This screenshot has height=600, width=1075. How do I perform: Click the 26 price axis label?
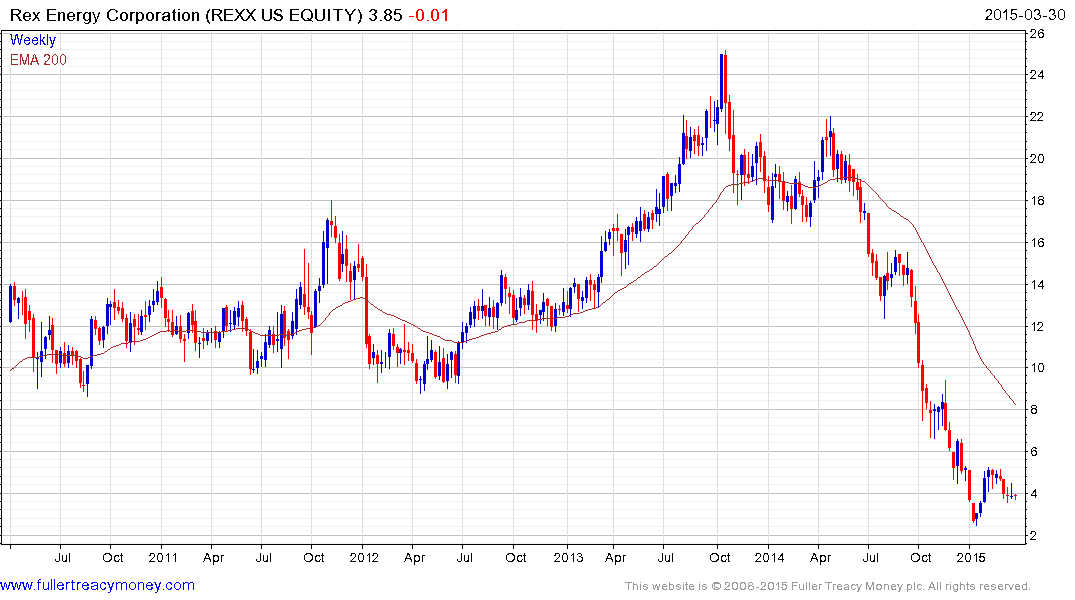coord(1037,34)
